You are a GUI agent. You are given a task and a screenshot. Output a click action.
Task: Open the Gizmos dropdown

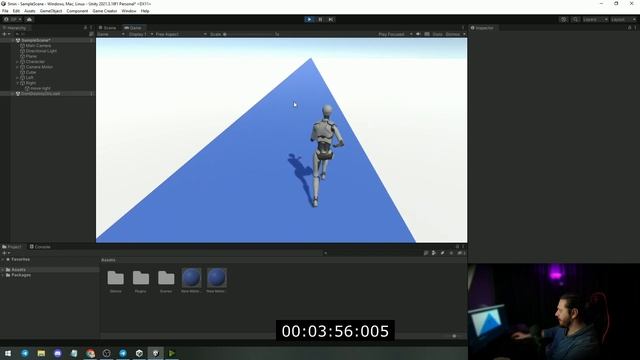click(455, 34)
